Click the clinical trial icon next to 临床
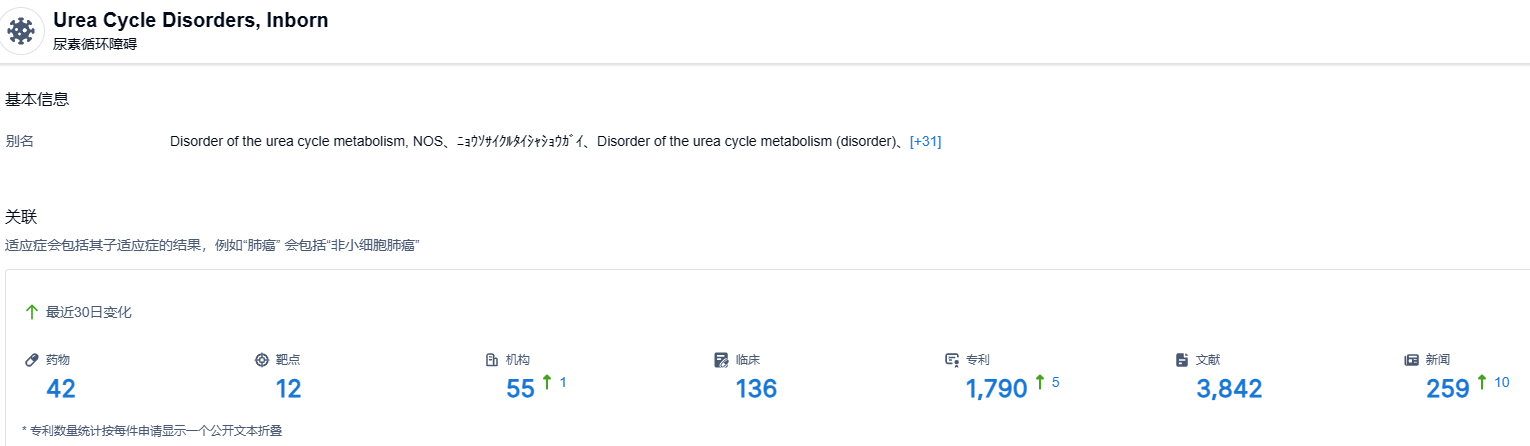 (x=721, y=360)
